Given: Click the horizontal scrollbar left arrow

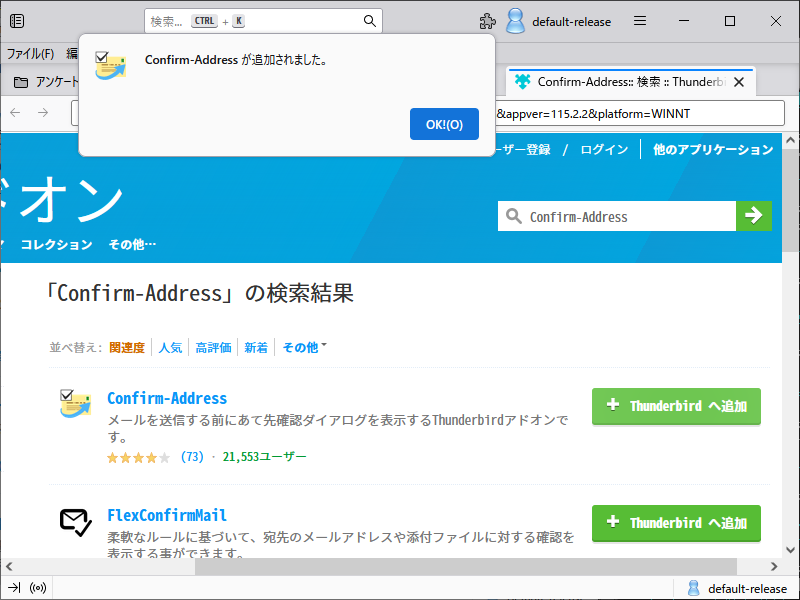Looking at the screenshot, I should pos(9,566).
